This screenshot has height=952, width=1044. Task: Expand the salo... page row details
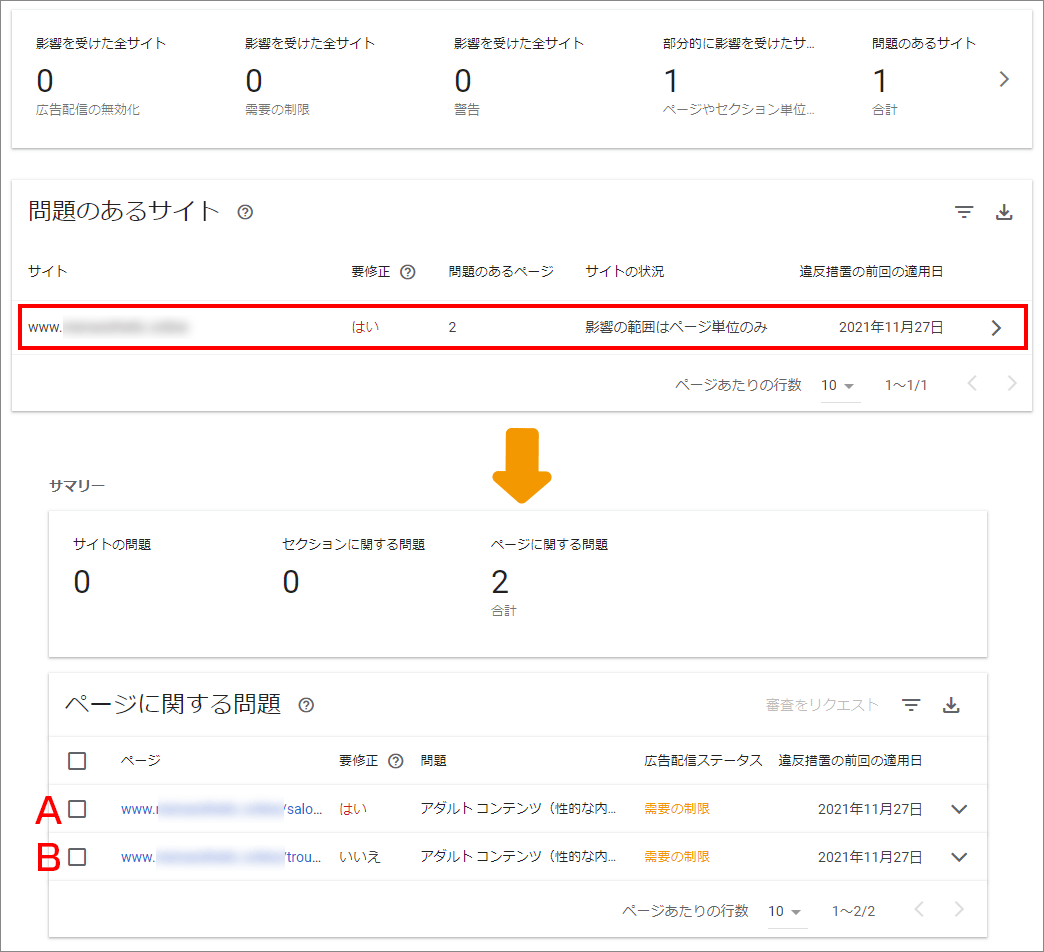tap(959, 809)
